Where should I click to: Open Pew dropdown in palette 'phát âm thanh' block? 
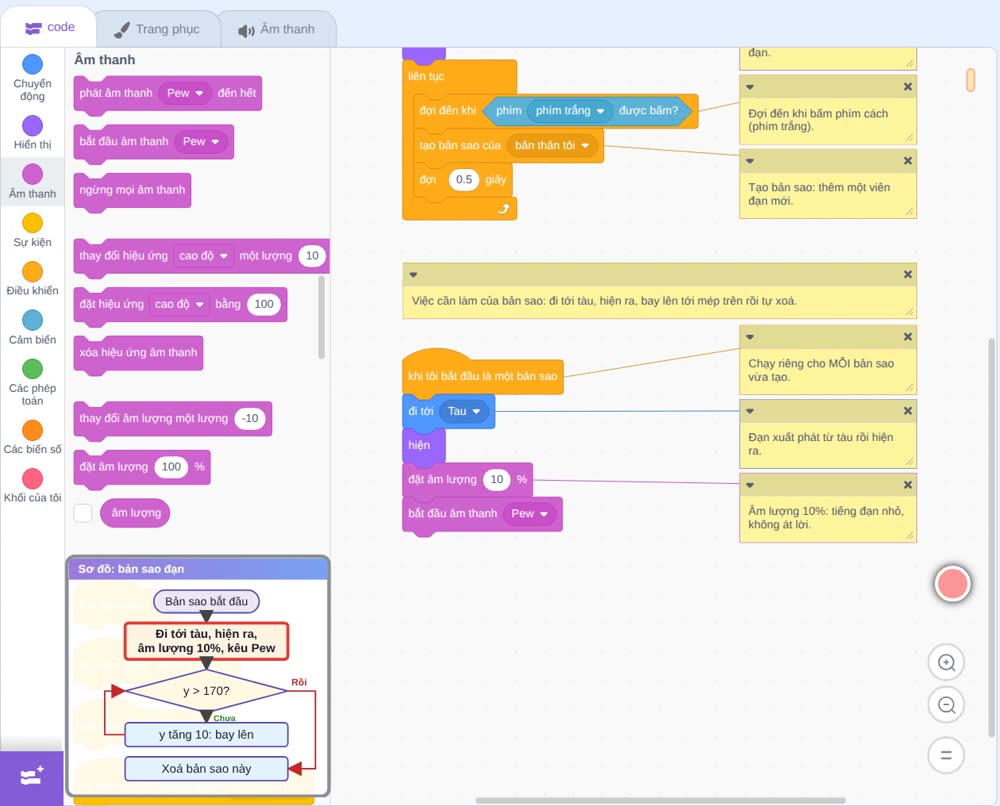[185, 93]
